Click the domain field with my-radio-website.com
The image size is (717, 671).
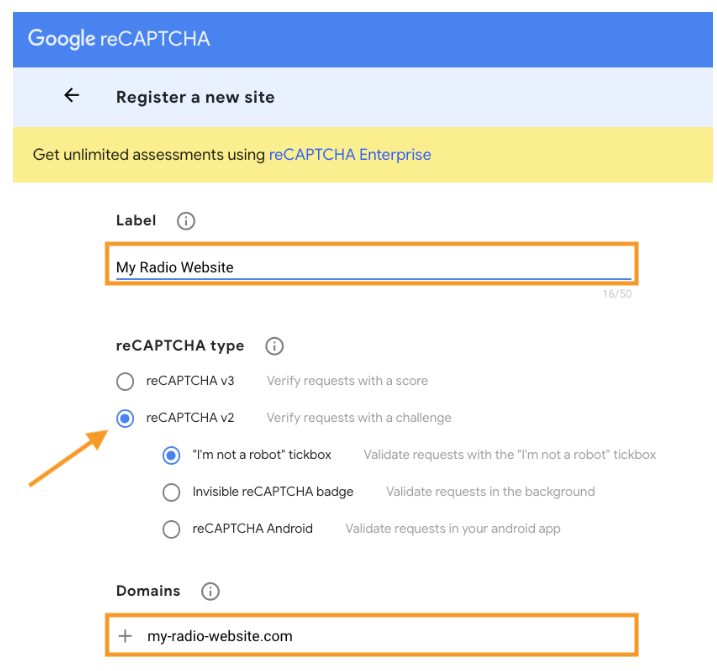pyautogui.click(x=371, y=635)
